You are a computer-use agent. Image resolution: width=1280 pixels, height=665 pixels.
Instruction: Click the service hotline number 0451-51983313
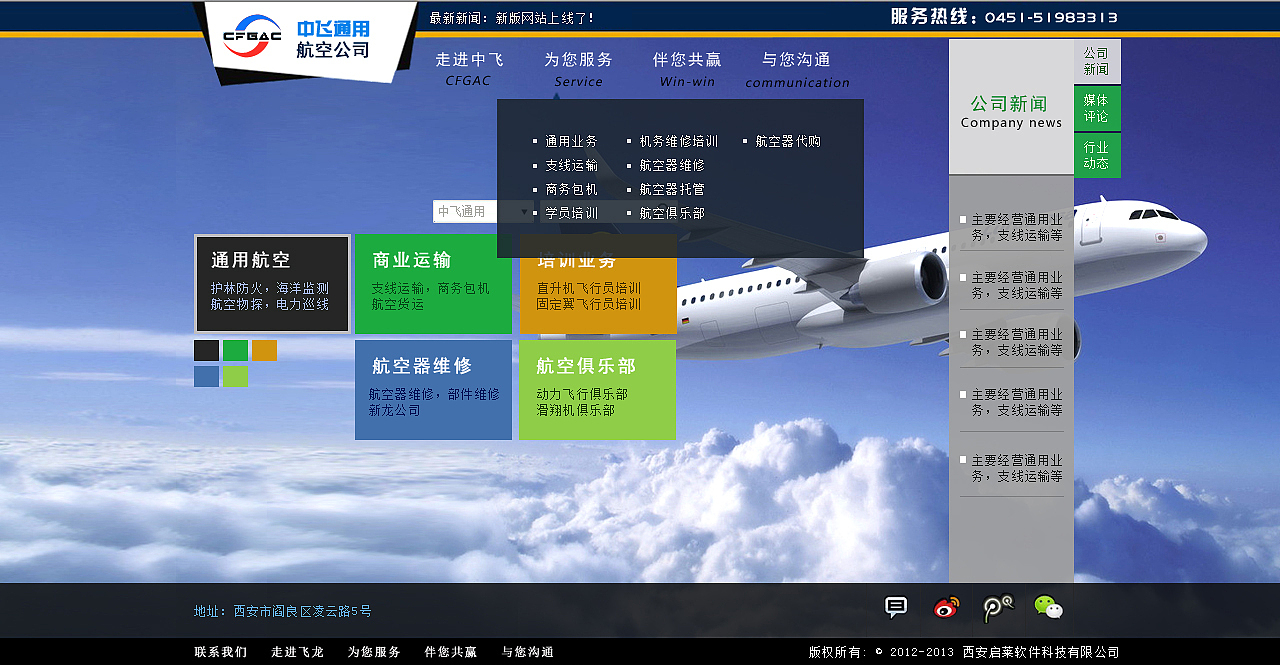coord(1051,17)
